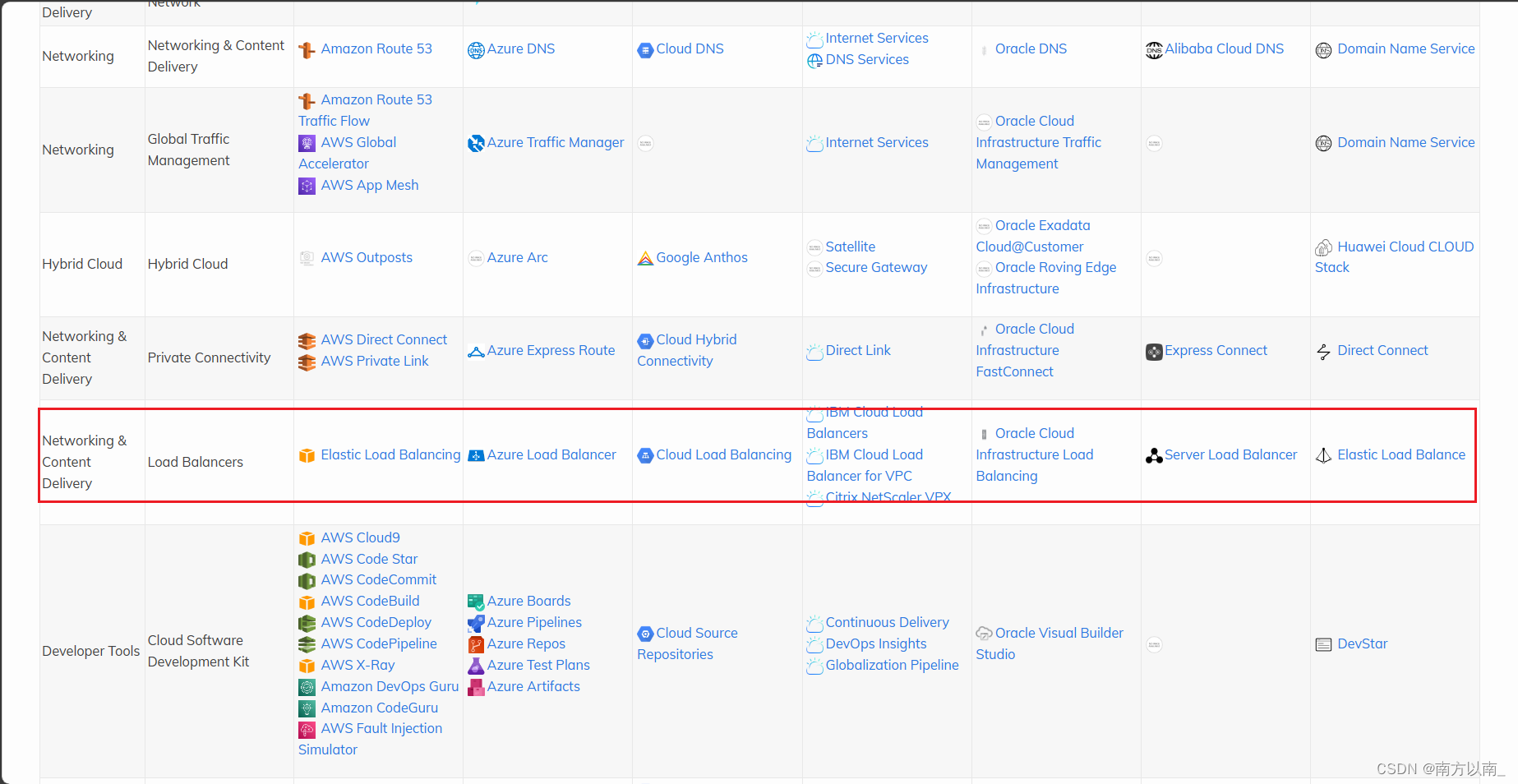Click the Cloud Load Balancing icon
Image resolution: width=1518 pixels, height=784 pixels.
pyautogui.click(x=645, y=455)
